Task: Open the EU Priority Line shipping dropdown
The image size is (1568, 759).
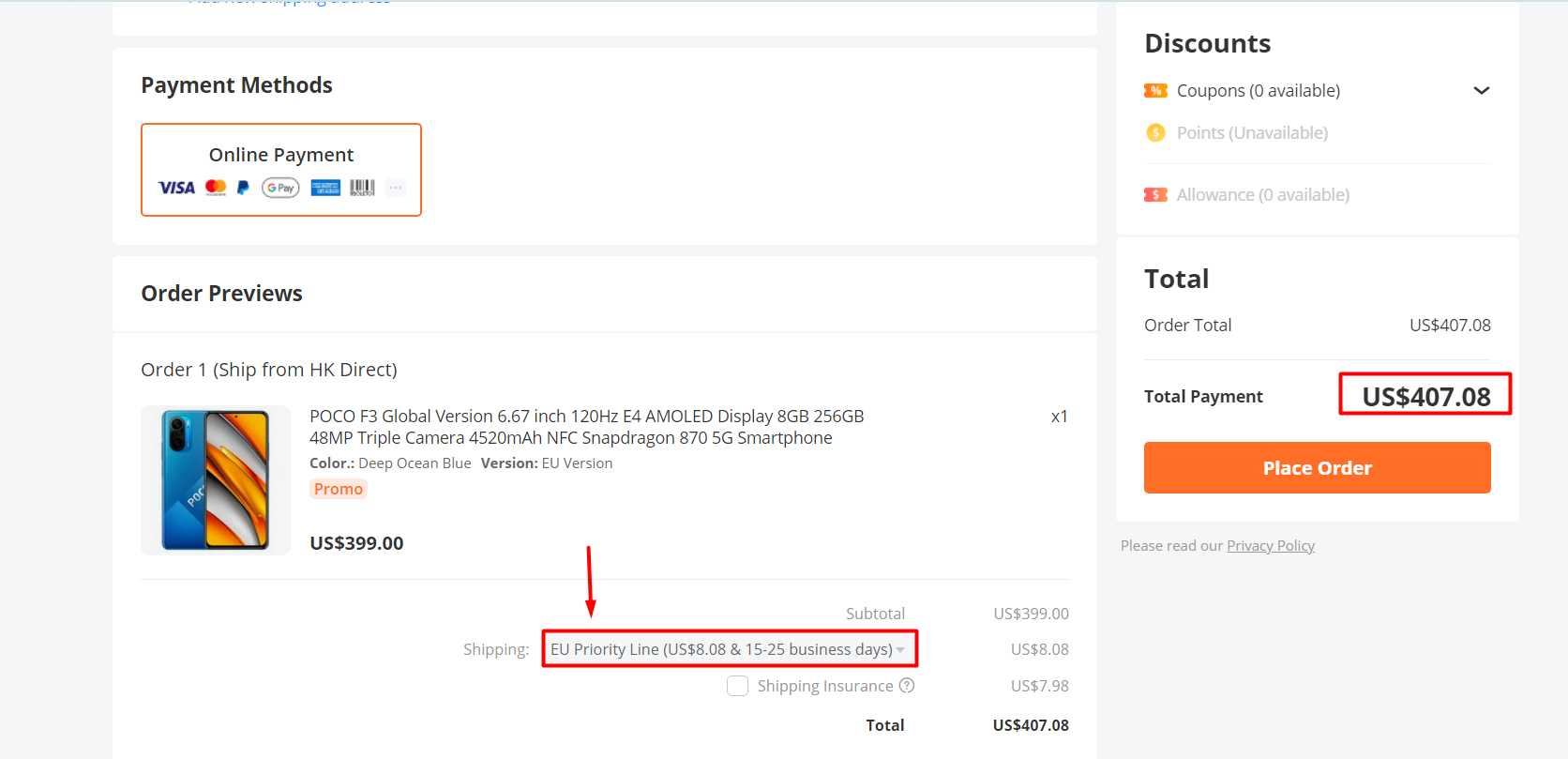Action: pos(729,649)
